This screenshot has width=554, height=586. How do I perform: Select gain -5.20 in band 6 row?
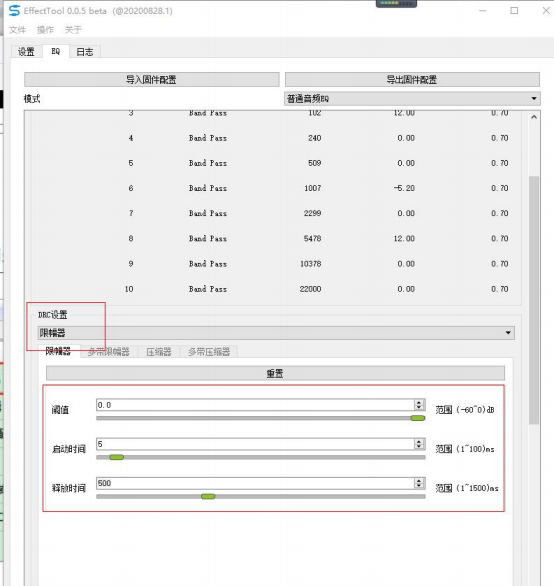pyautogui.click(x=404, y=188)
